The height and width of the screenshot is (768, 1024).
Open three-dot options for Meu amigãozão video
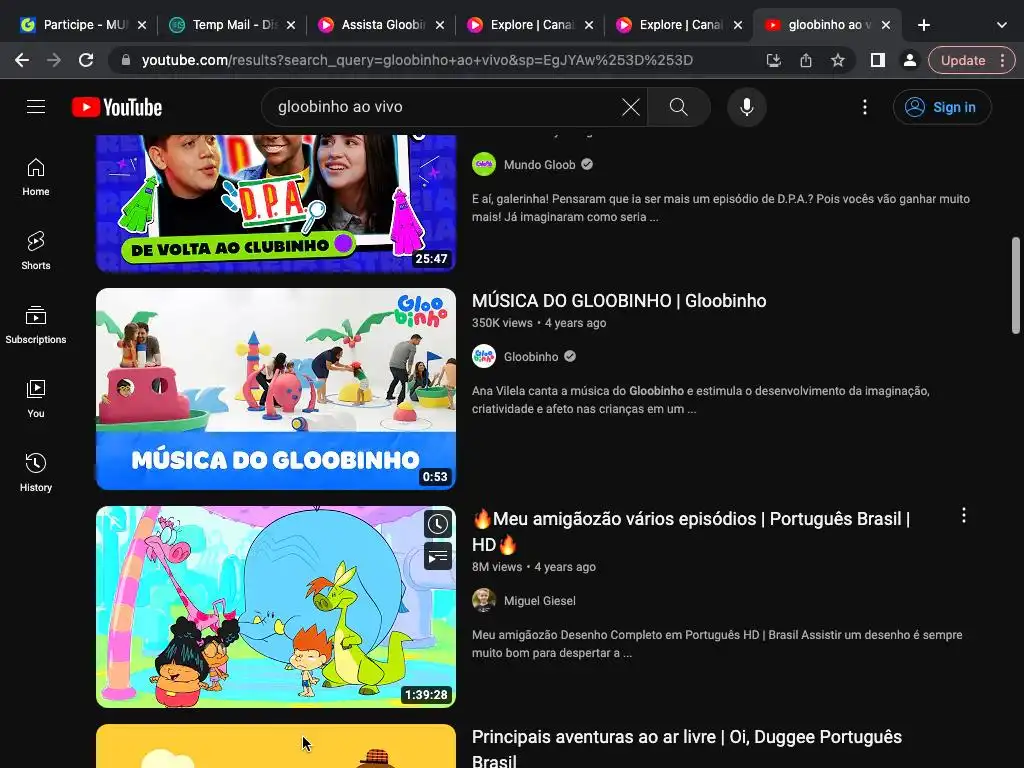pos(963,516)
